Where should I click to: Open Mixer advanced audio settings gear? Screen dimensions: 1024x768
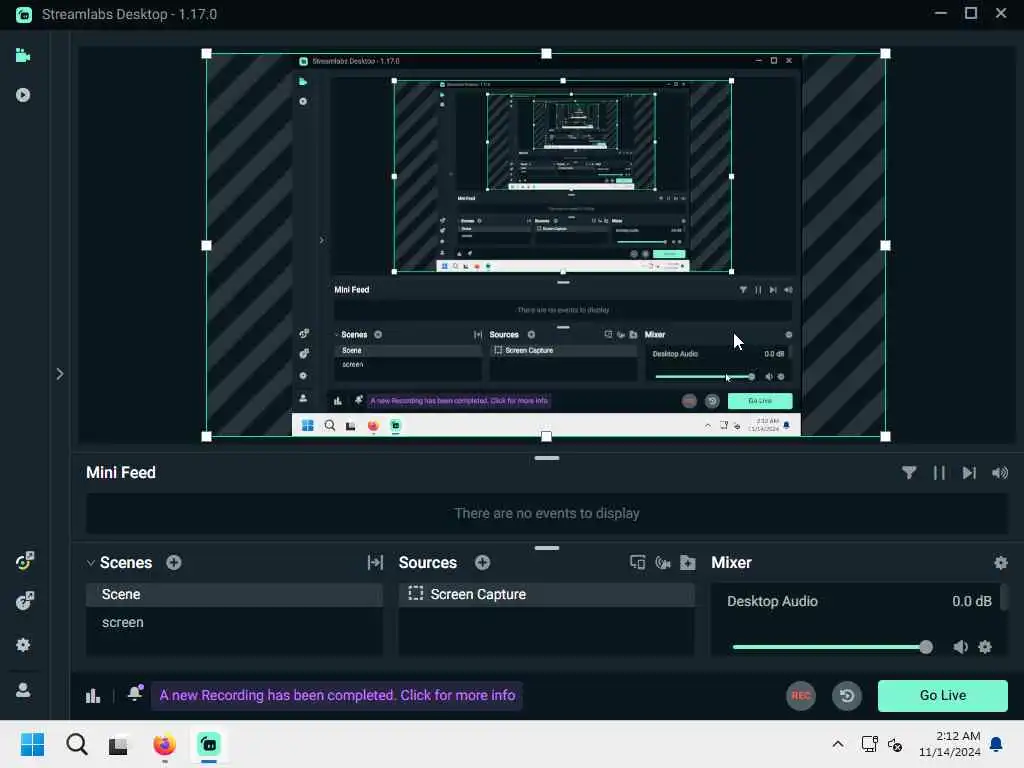click(1000, 563)
